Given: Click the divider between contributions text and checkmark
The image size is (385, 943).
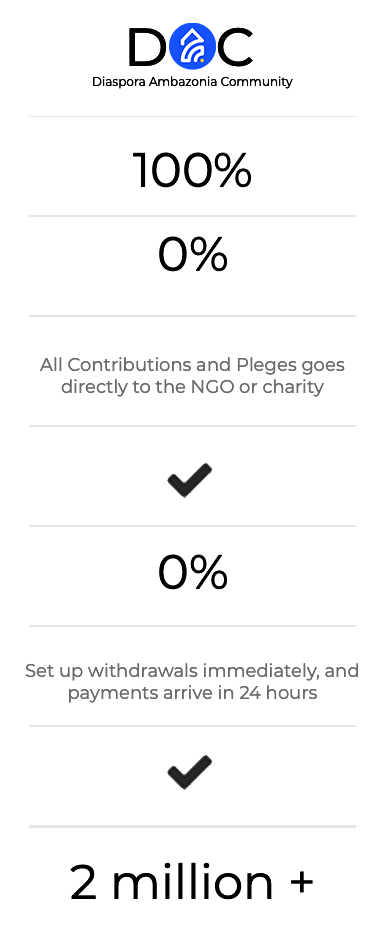Looking at the screenshot, I should point(192,426).
